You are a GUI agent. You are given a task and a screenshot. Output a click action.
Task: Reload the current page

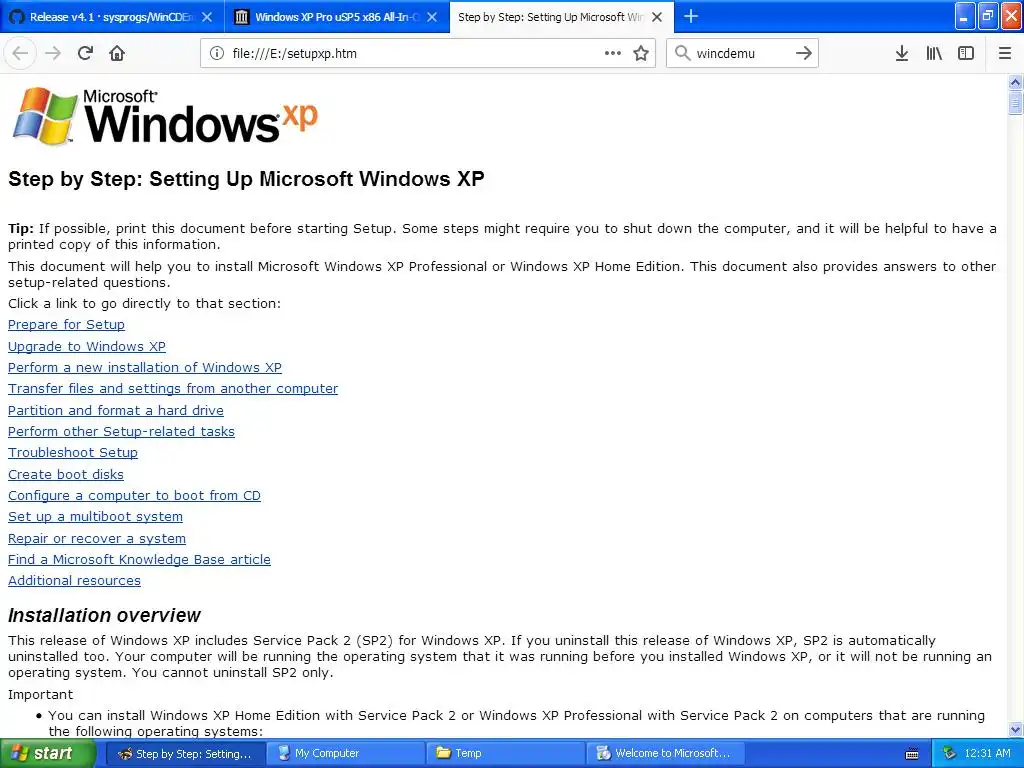pyautogui.click(x=85, y=53)
